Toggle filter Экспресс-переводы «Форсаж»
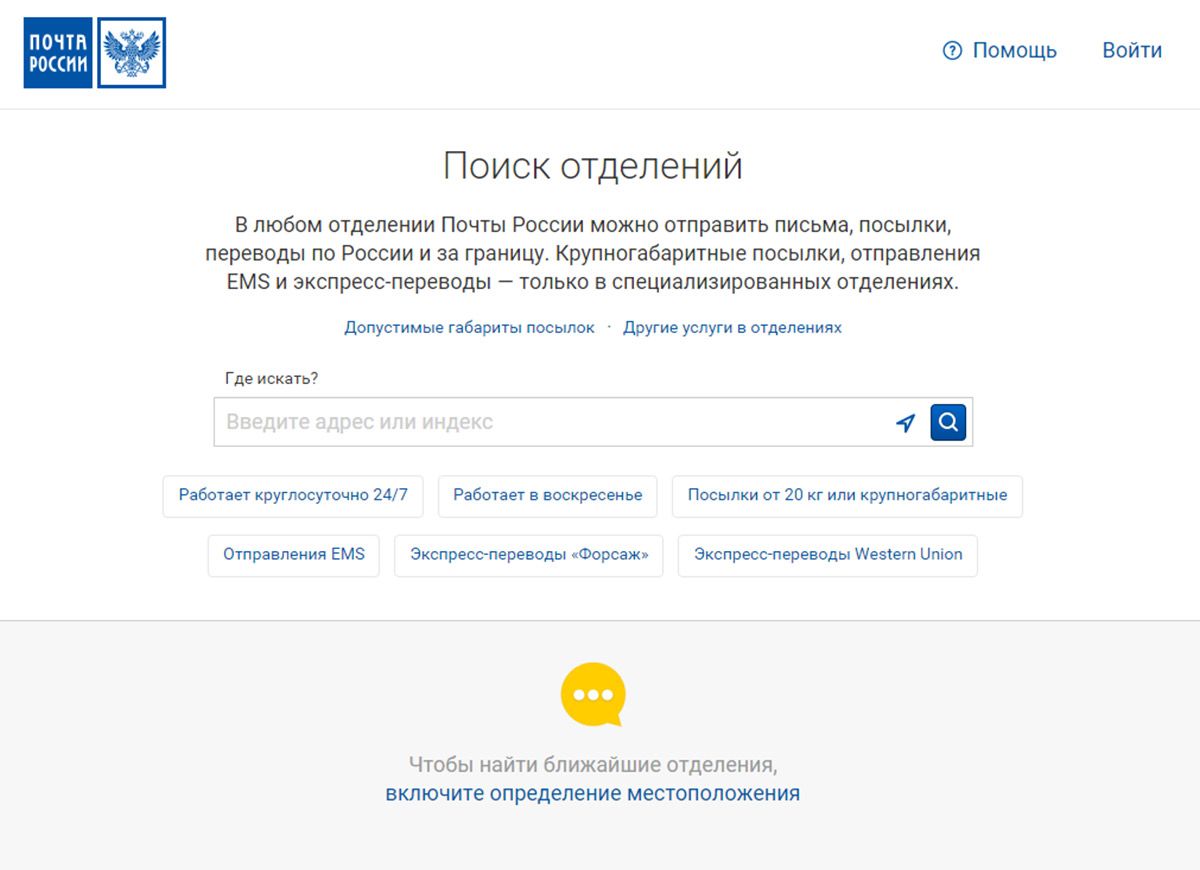Image resolution: width=1200 pixels, height=870 pixels. pos(529,556)
